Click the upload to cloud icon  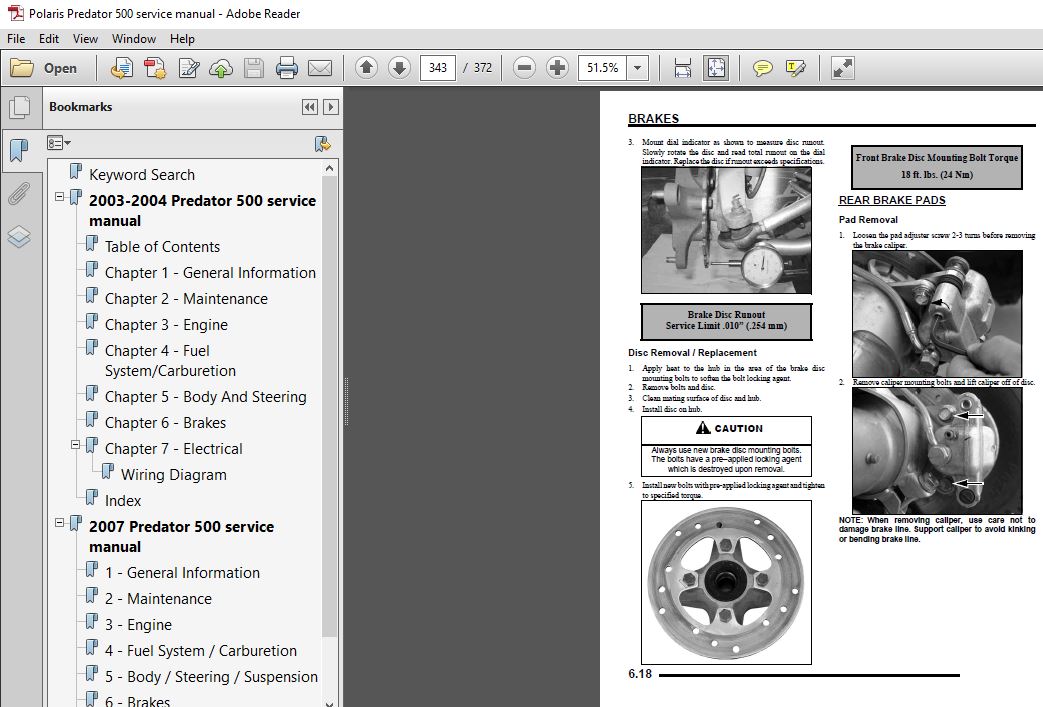pyautogui.click(x=221, y=68)
